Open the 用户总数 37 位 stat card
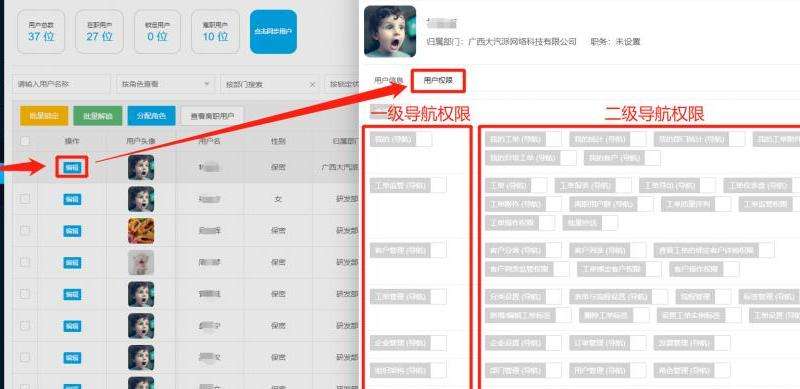Viewport: 800px width, 389px height. click(x=41, y=32)
